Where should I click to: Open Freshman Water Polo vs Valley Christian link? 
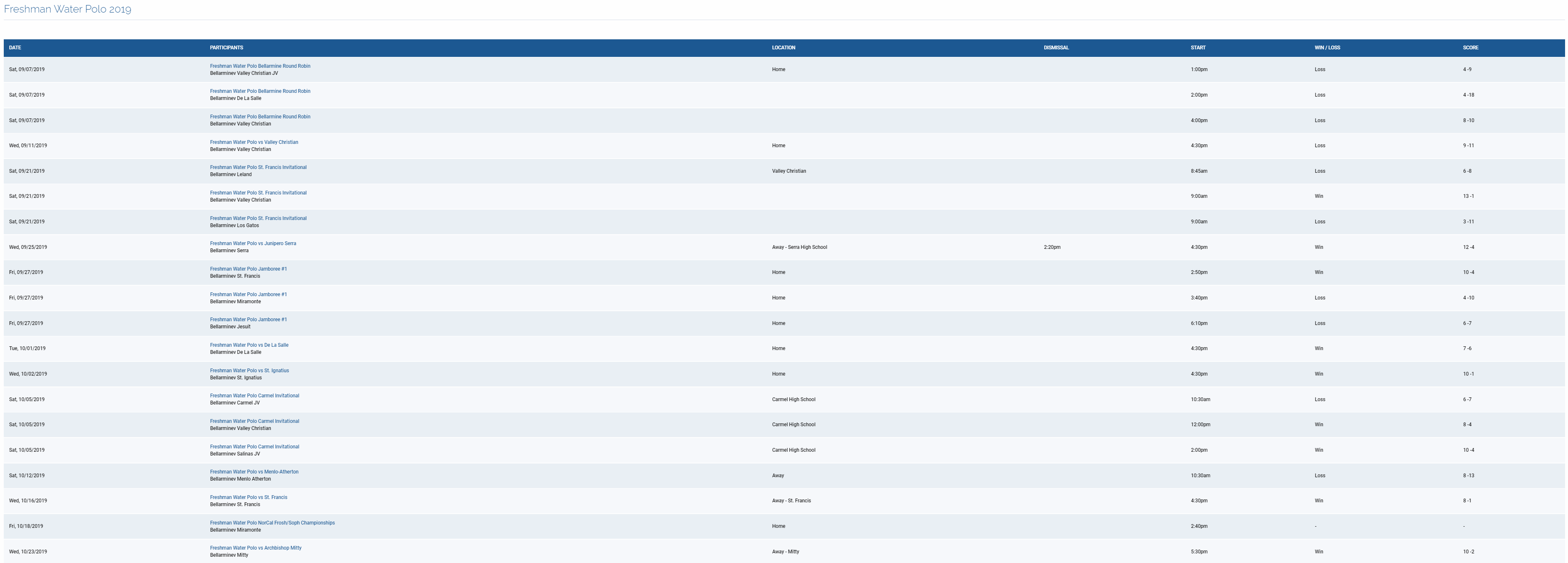click(x=254, y=143)
